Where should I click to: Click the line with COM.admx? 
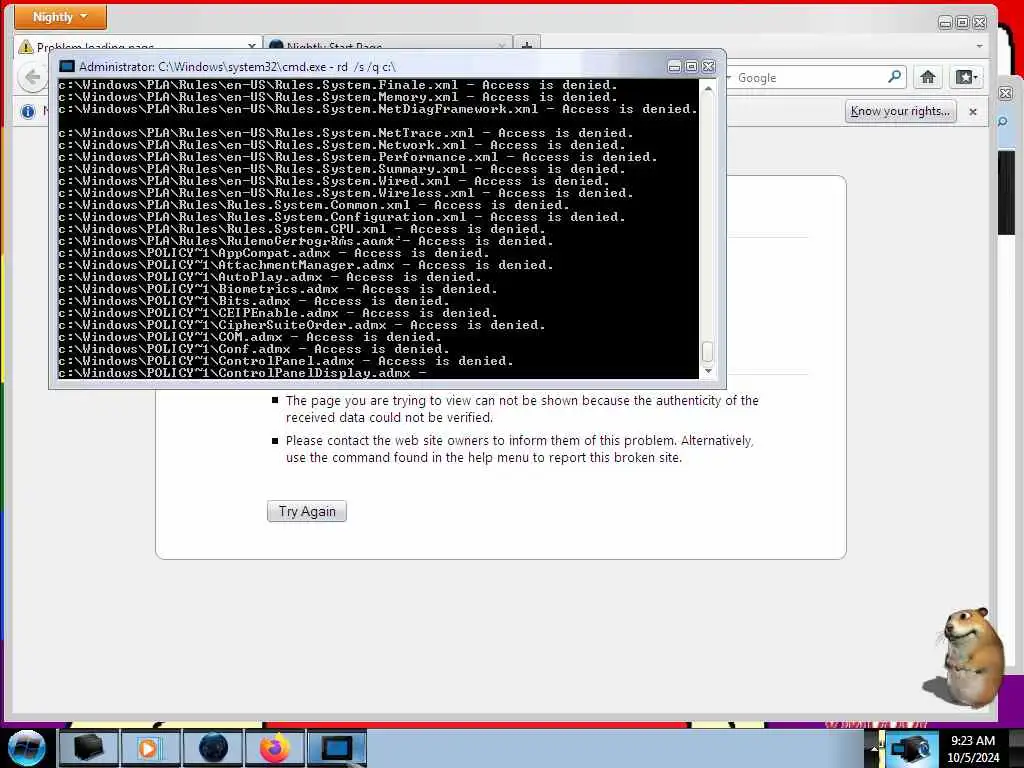click(x=249, y=337)
